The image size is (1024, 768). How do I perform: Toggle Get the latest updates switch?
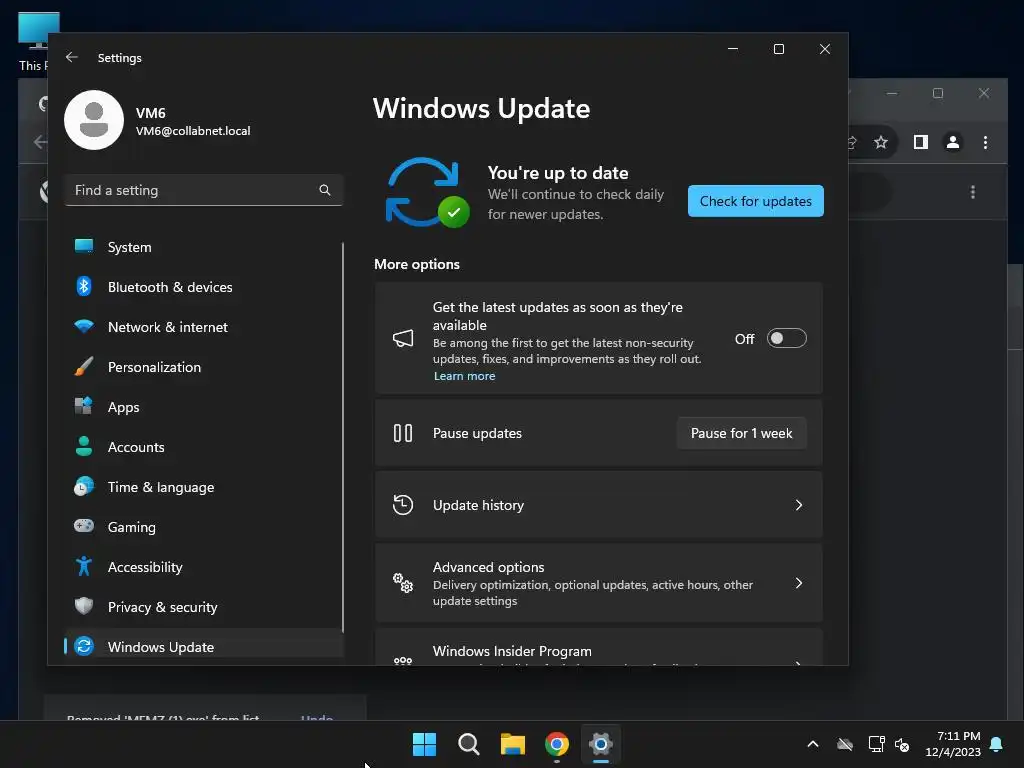(786, 338)
